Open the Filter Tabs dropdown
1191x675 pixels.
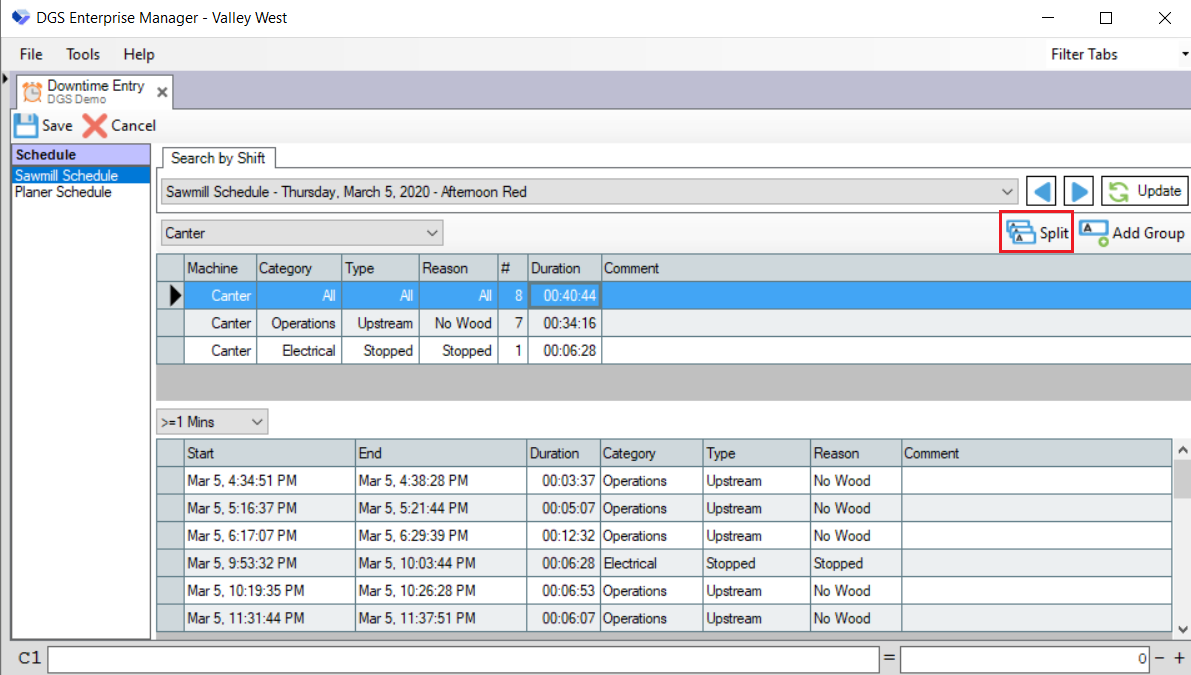1182,54
